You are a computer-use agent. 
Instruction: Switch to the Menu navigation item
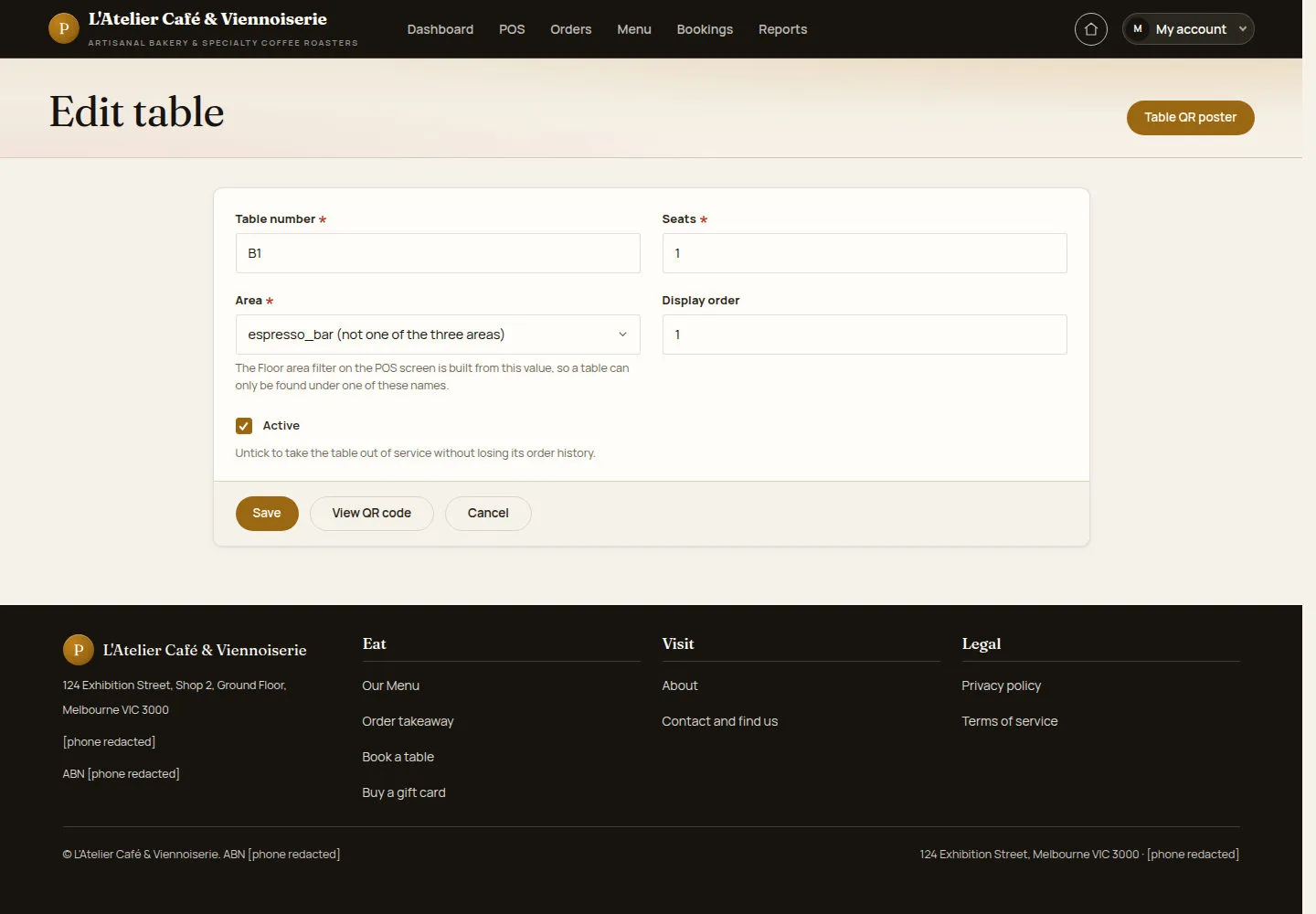(634, 29)
